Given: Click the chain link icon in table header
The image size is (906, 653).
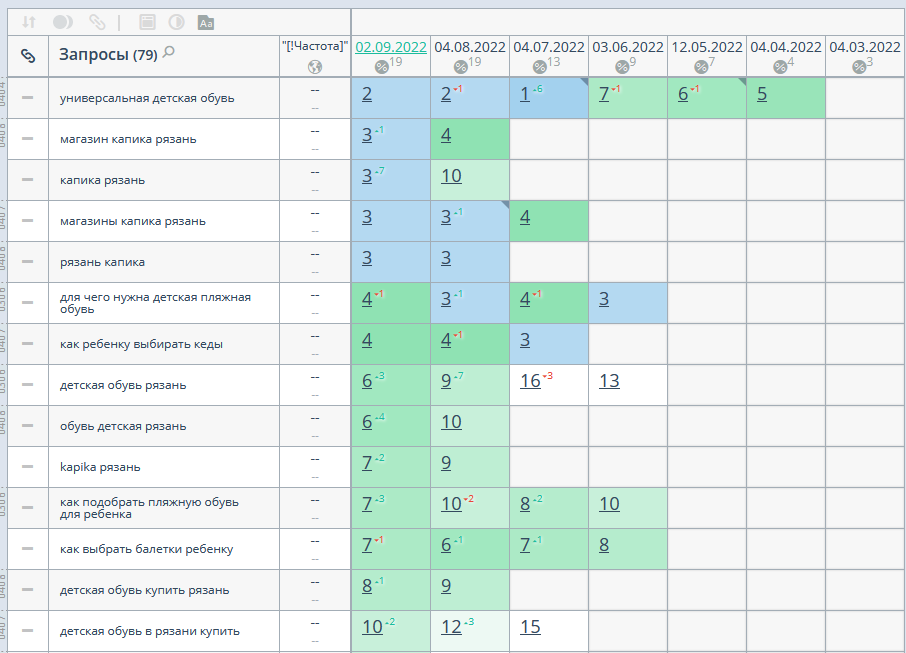Looking at the screenshot, I should [28, 55].
